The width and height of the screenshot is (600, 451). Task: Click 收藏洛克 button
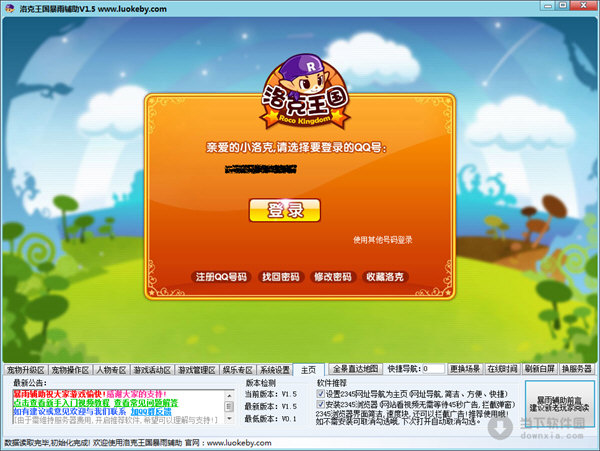coord(385,277)
